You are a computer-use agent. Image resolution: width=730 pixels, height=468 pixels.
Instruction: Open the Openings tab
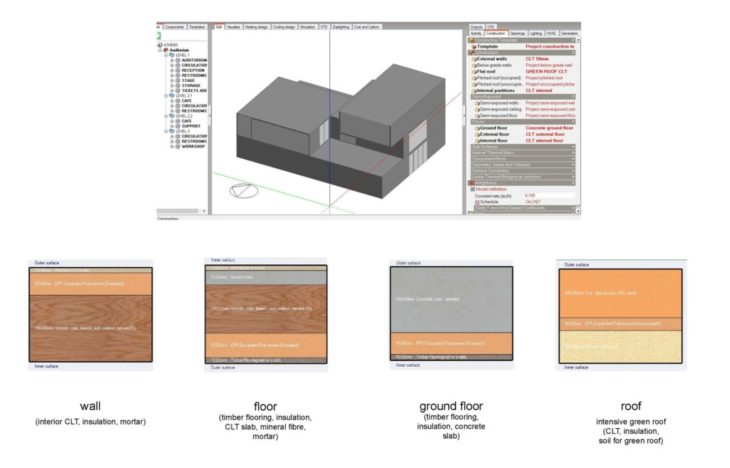(518, 33)
